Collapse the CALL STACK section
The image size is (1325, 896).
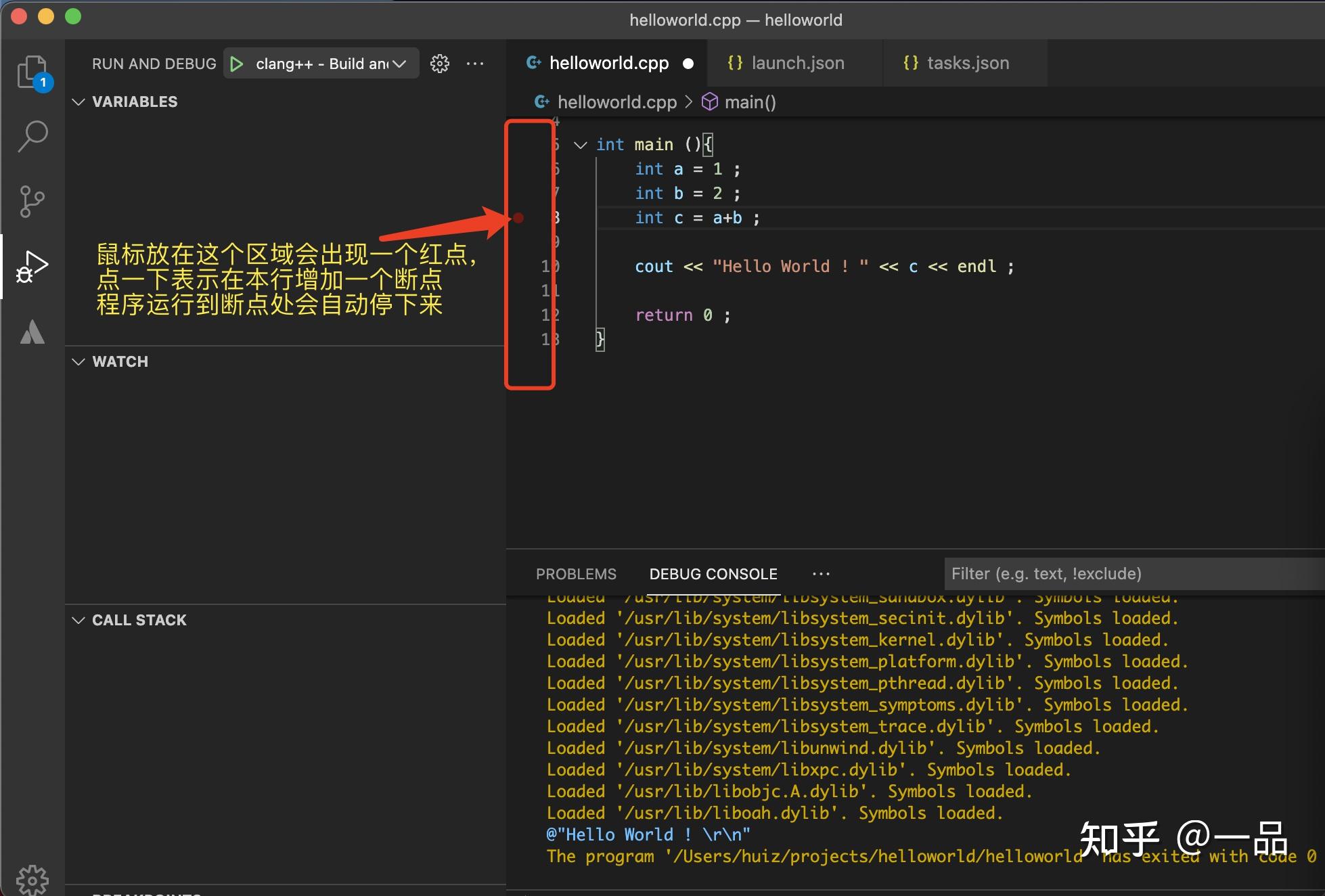78,619
